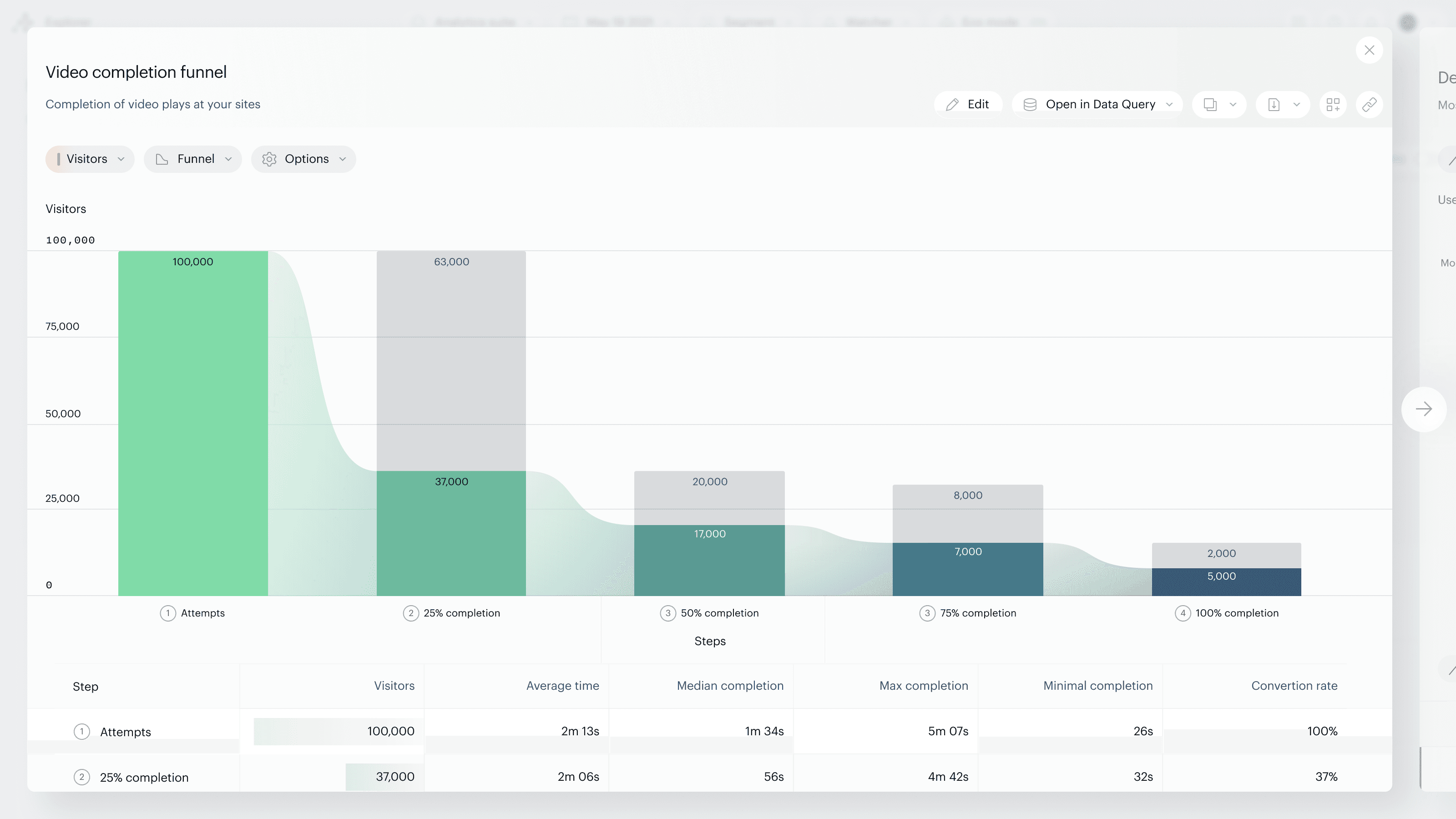Click the 25% completion table row

(144, 777)
